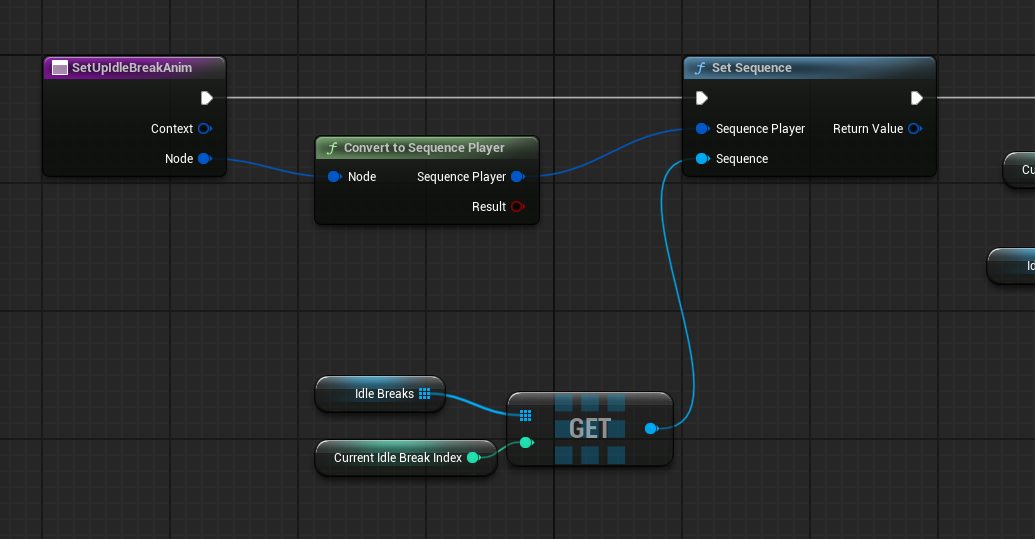
Task: Click function icon on Convert to Sequence Player
Action: coord(332,148)
